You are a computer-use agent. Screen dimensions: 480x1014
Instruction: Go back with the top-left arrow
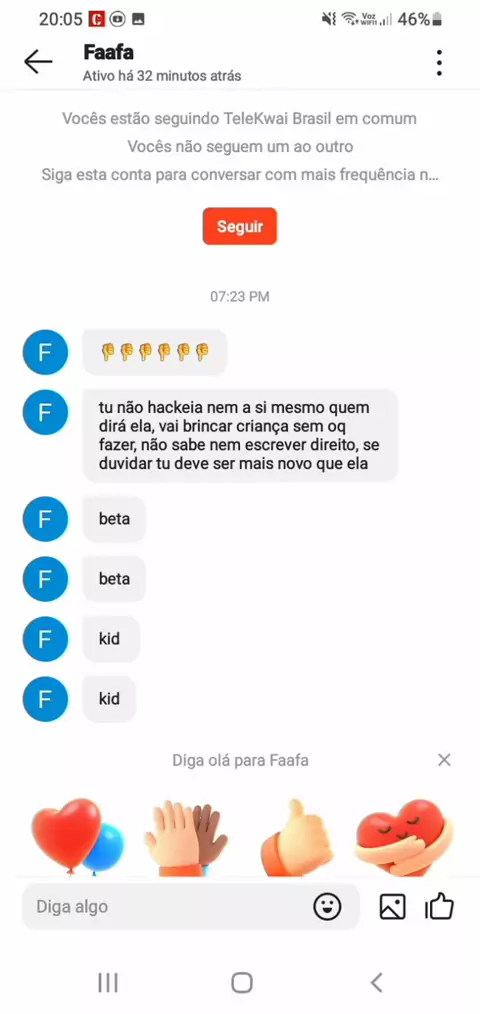pos(38,62)
